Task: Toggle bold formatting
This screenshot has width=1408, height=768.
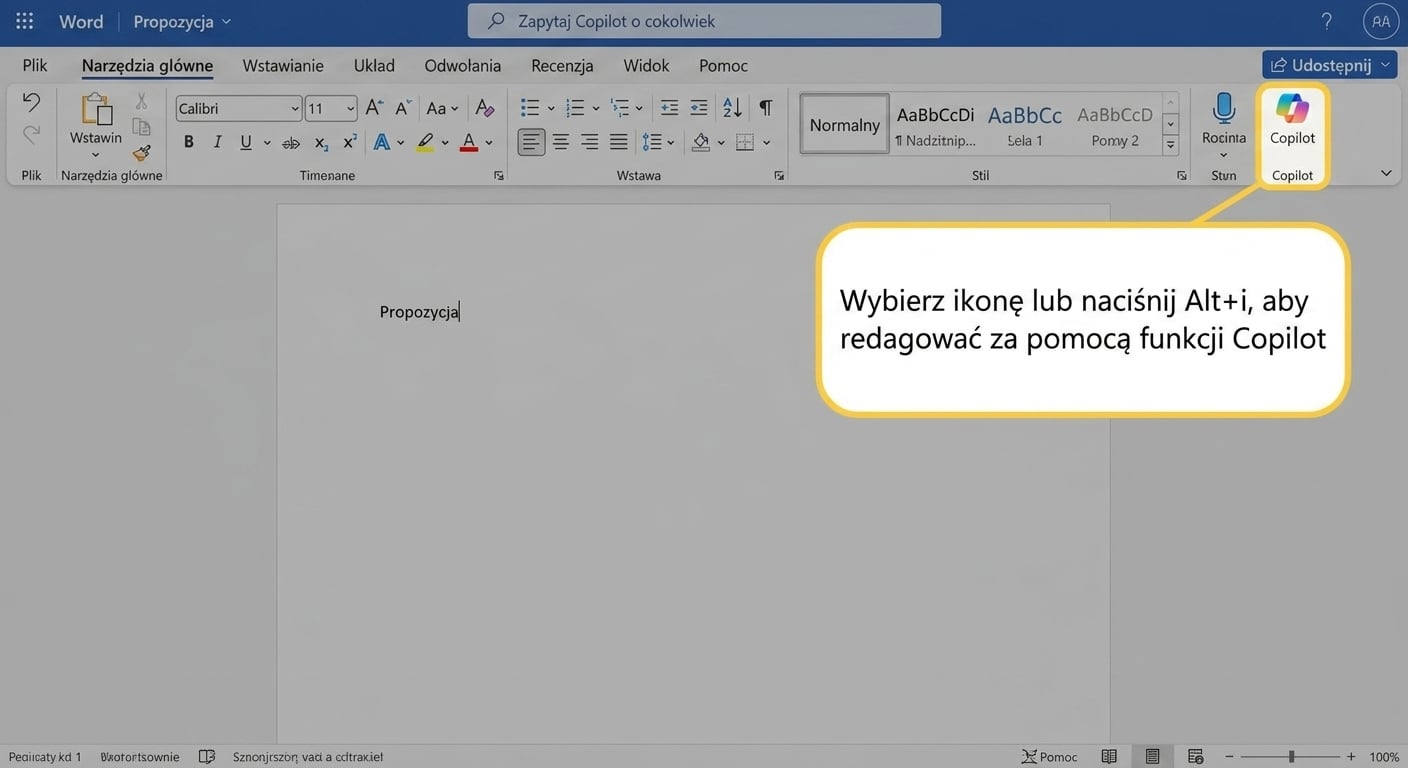Action: [x=188, y=142]
